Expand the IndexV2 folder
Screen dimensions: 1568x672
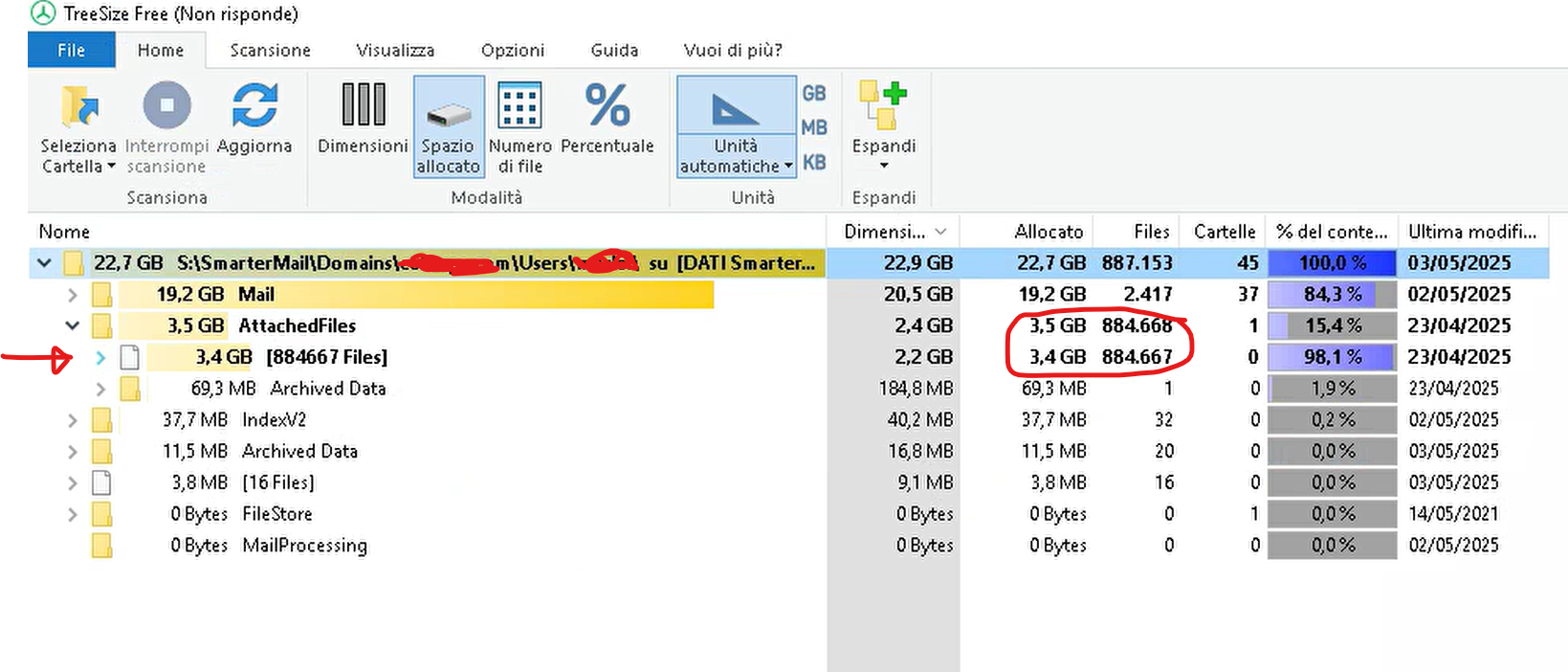pyautogui.click(x=73, y=420)
